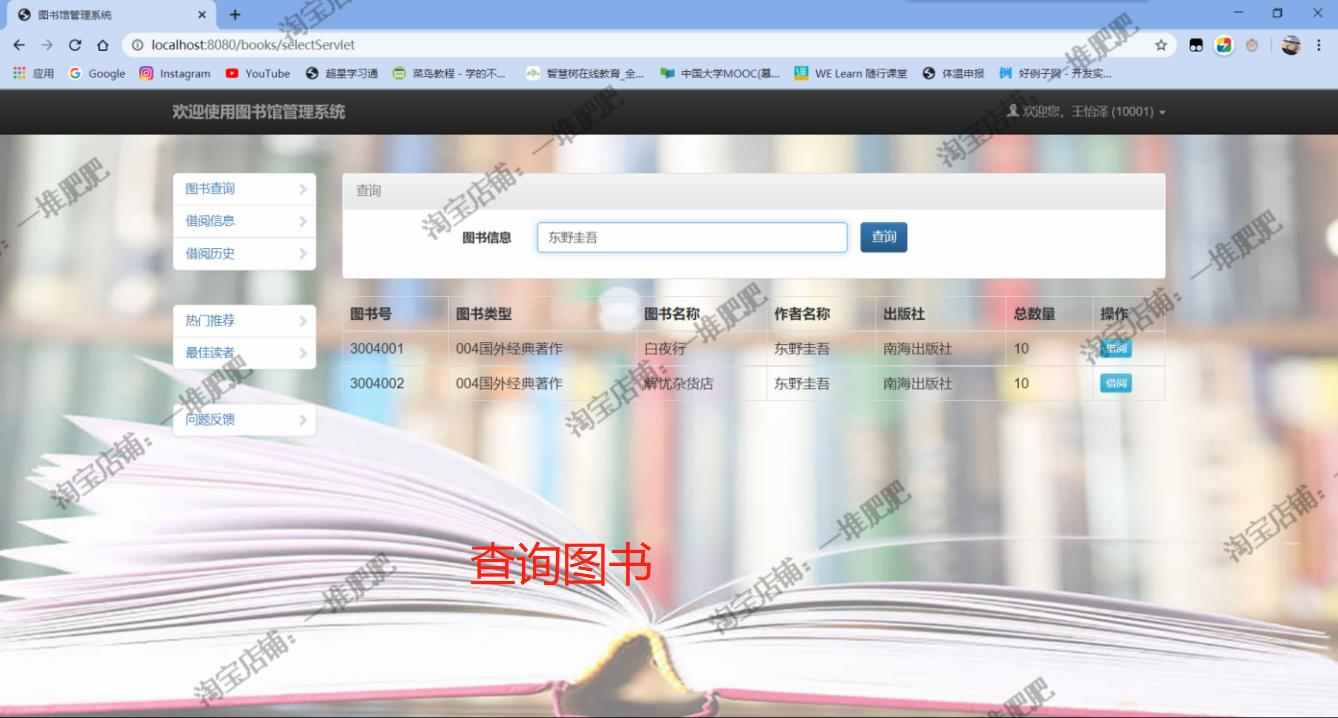This screenshot has height=718, width=1338.
Task: Click the 查询 panel heading
Action: 754,191
